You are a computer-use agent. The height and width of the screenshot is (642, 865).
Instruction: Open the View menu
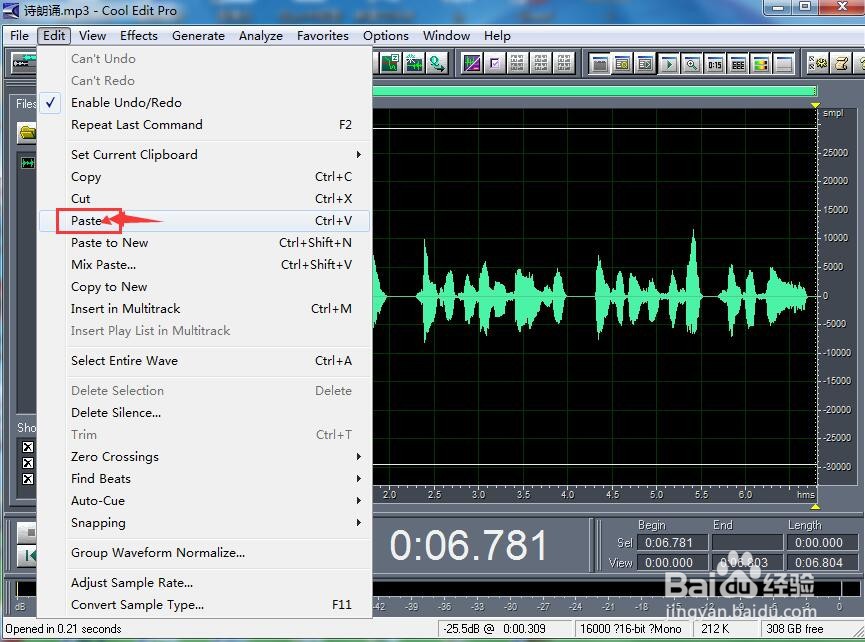tap(92, 36)
